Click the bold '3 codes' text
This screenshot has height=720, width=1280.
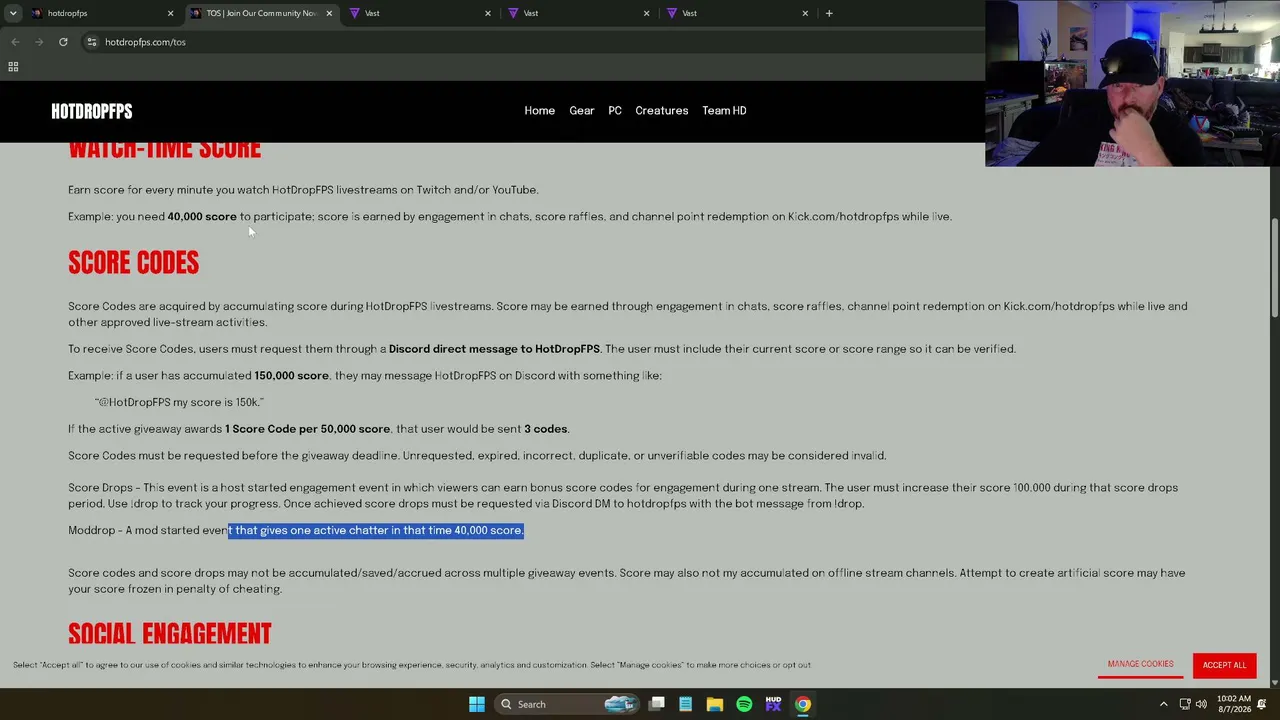coord(546,429)
